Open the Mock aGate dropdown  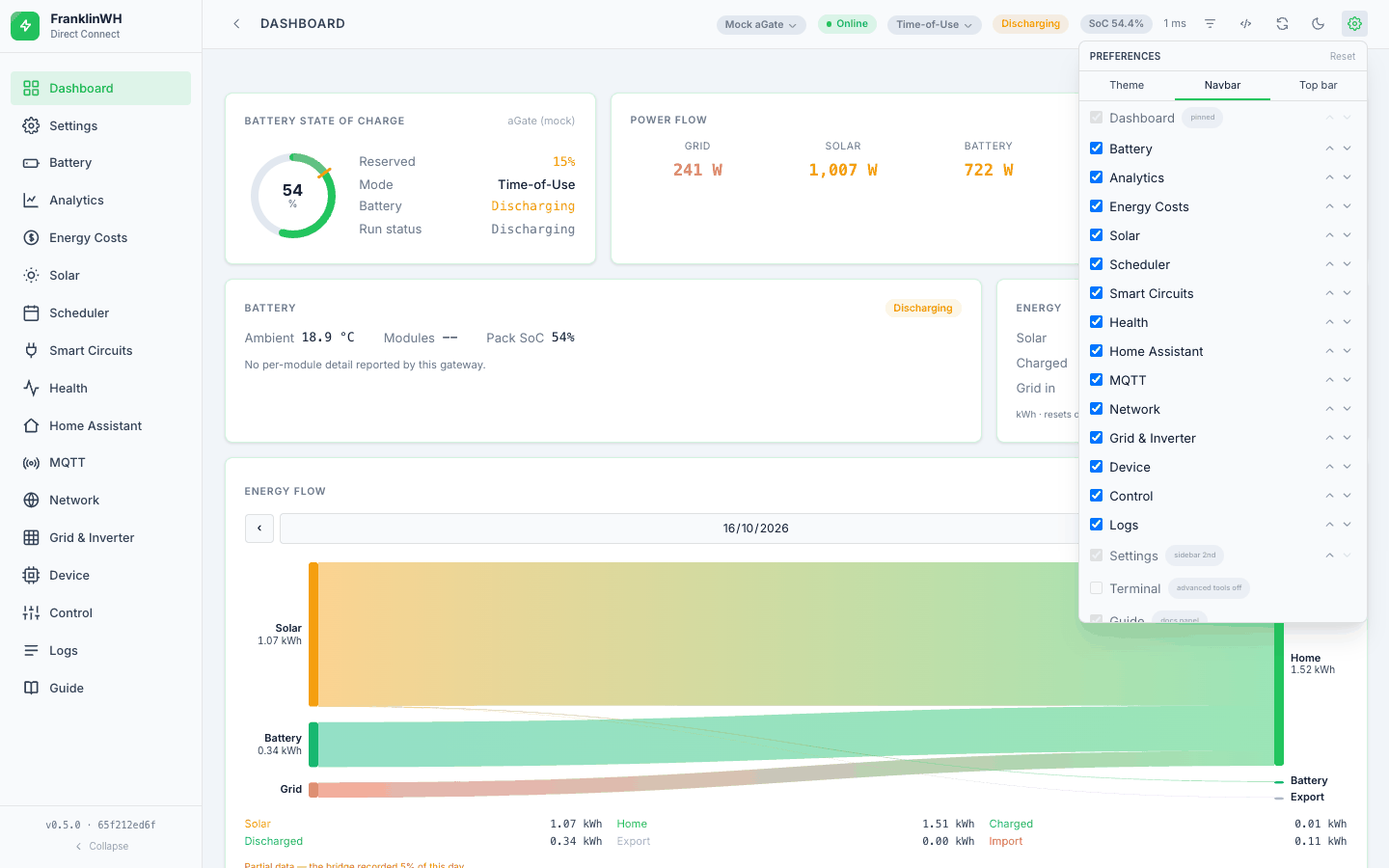coord(761,24)
